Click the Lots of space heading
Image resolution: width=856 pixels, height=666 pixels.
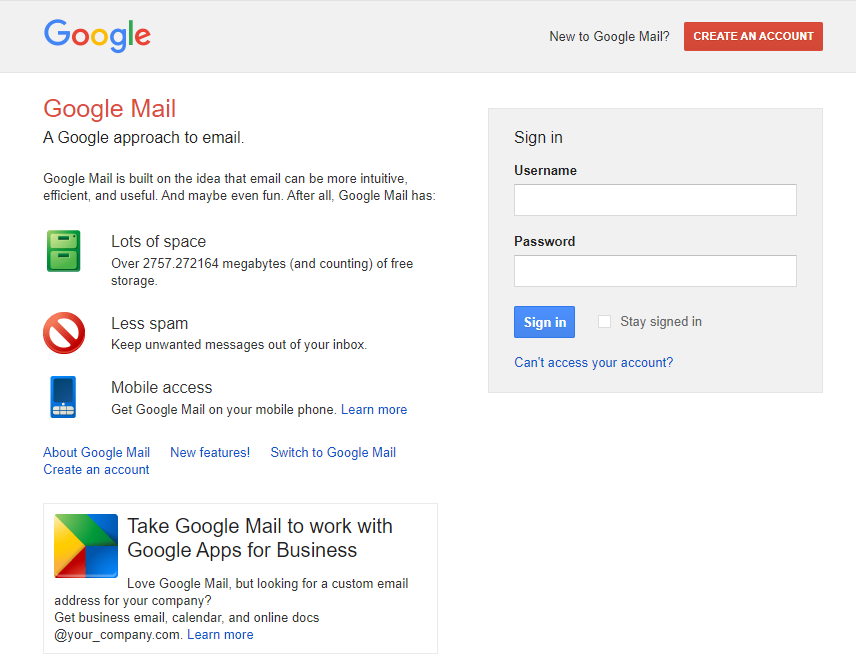tap(158, 241)
